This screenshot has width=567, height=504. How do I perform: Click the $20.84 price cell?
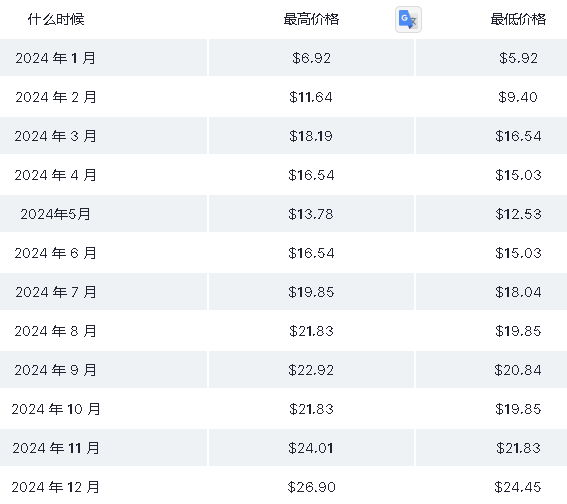[518, 370]
